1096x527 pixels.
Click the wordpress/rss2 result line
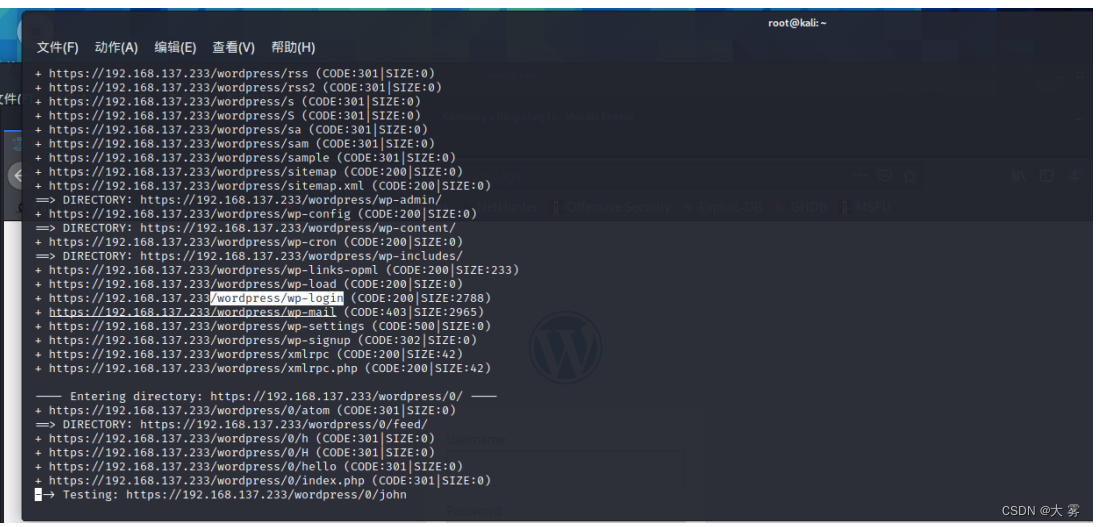tap(238, 87)
